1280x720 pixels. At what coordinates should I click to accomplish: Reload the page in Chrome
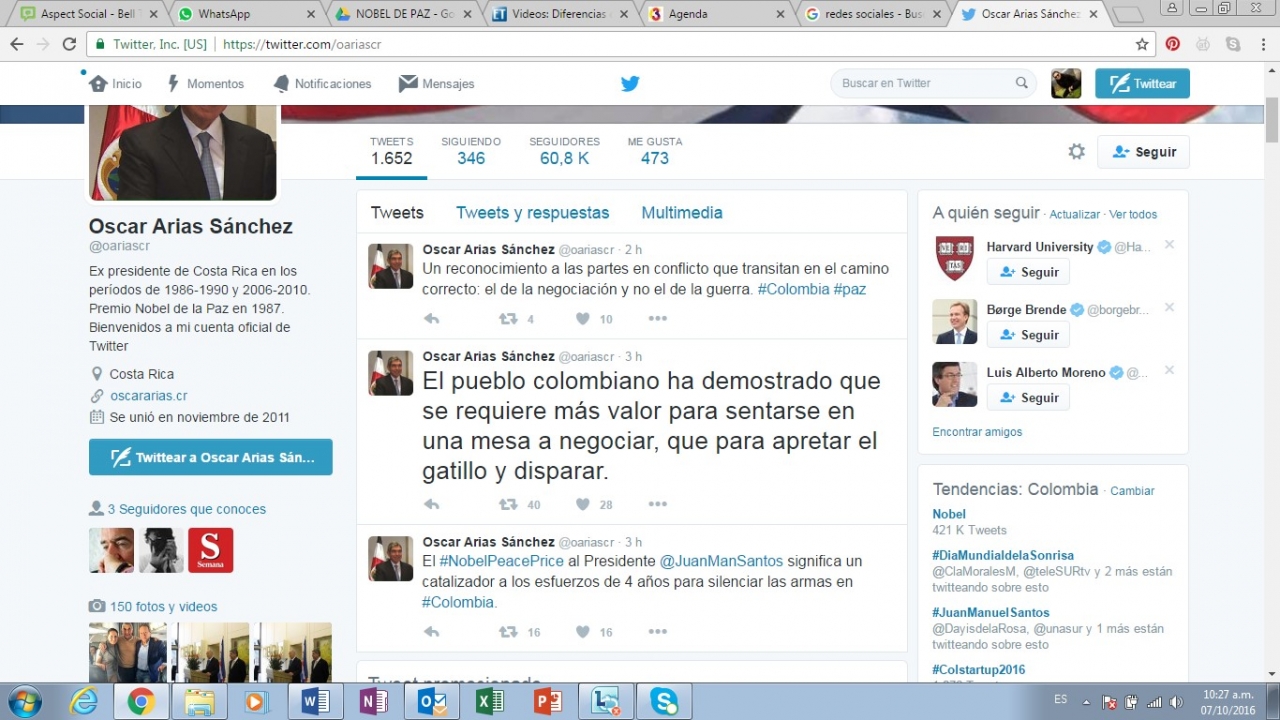(x=69, y=44)
